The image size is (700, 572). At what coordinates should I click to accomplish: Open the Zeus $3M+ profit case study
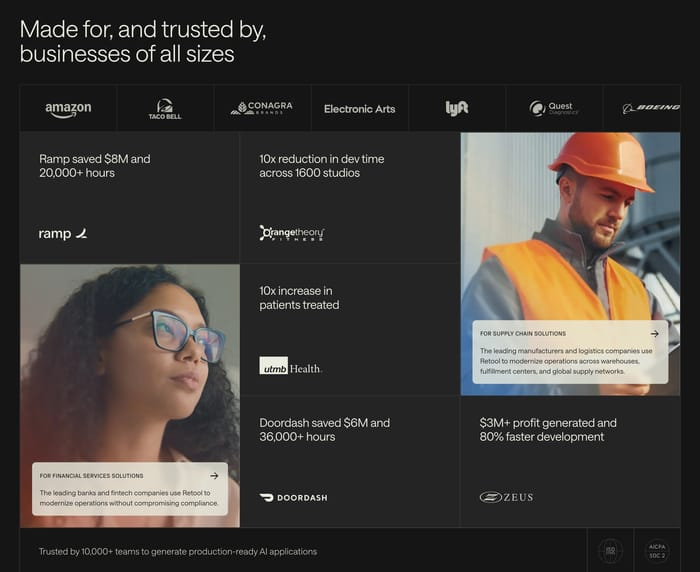coord(570,462)
